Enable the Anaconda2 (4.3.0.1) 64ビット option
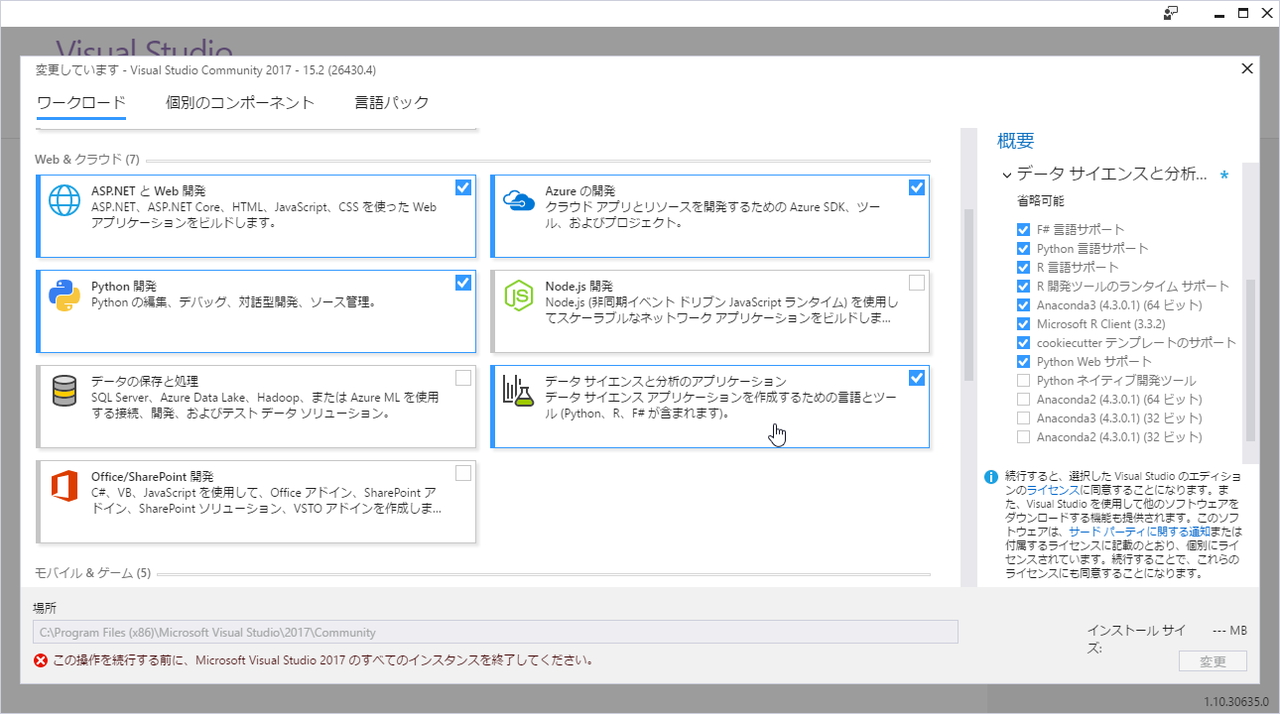The image size is (1280, 714). pyautogui.click(x=1023, y=399)
